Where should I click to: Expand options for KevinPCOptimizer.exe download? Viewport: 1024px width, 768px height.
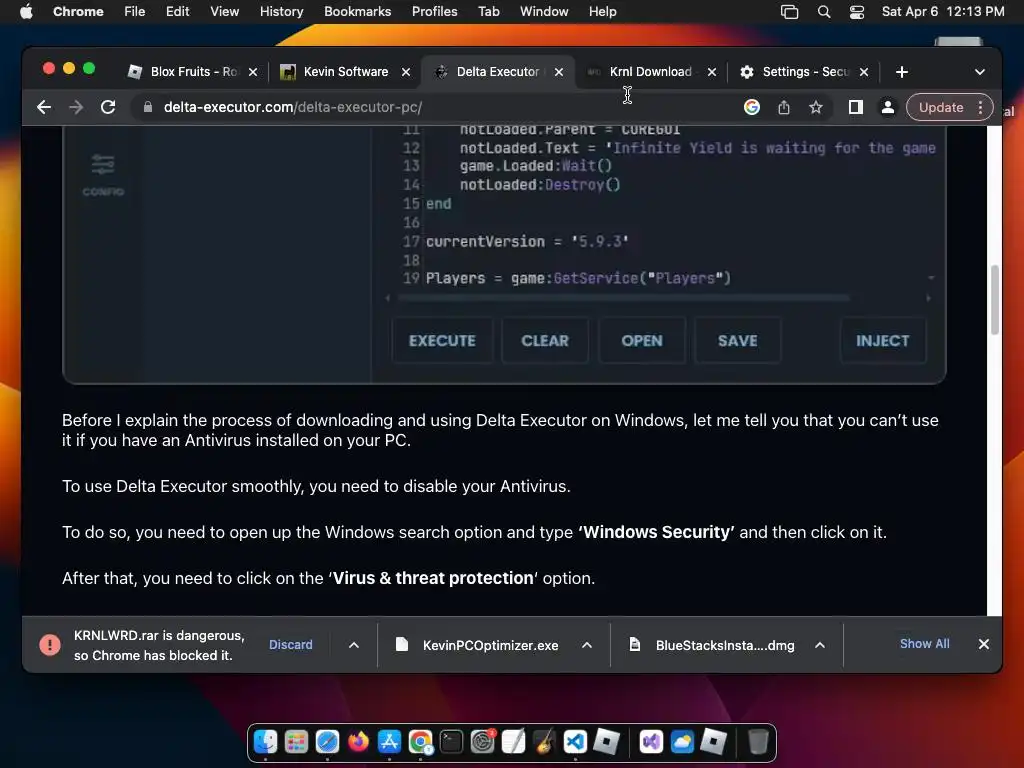tap(586, 645)
